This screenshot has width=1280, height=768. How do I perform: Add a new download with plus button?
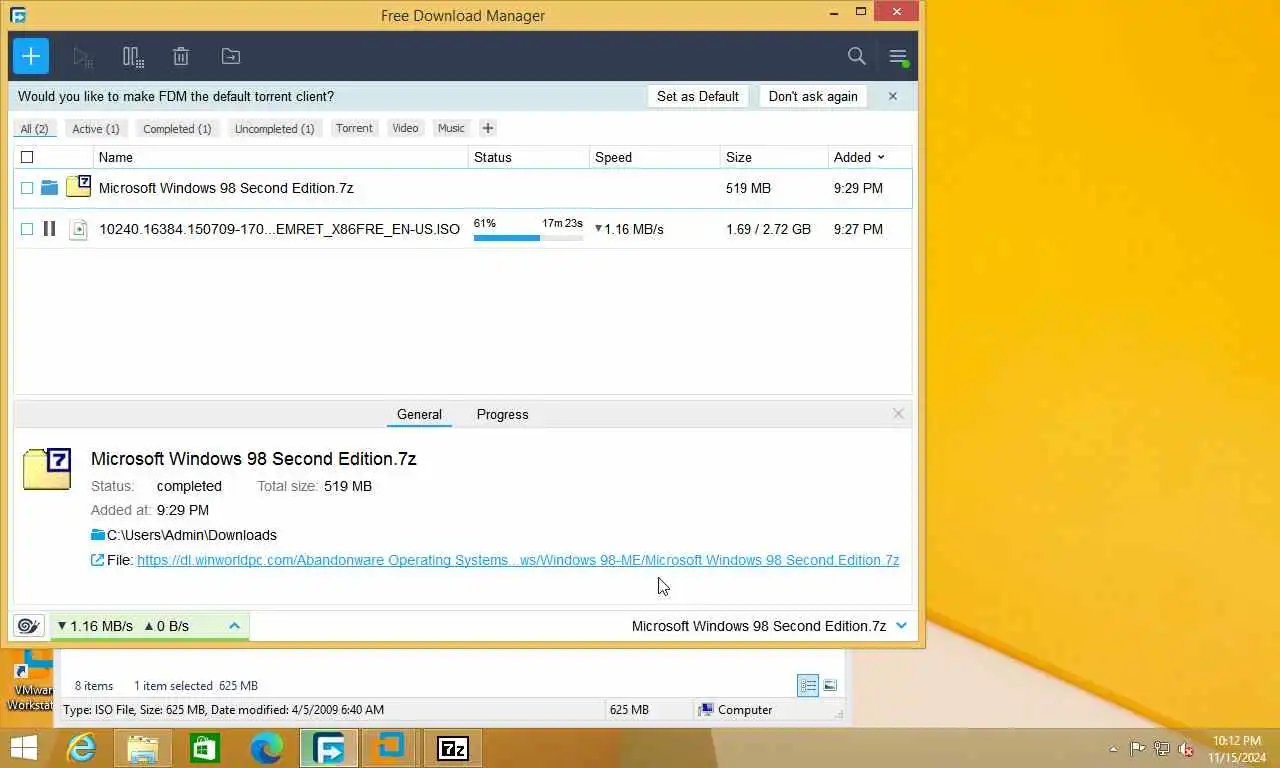click(x=31, y=56)
